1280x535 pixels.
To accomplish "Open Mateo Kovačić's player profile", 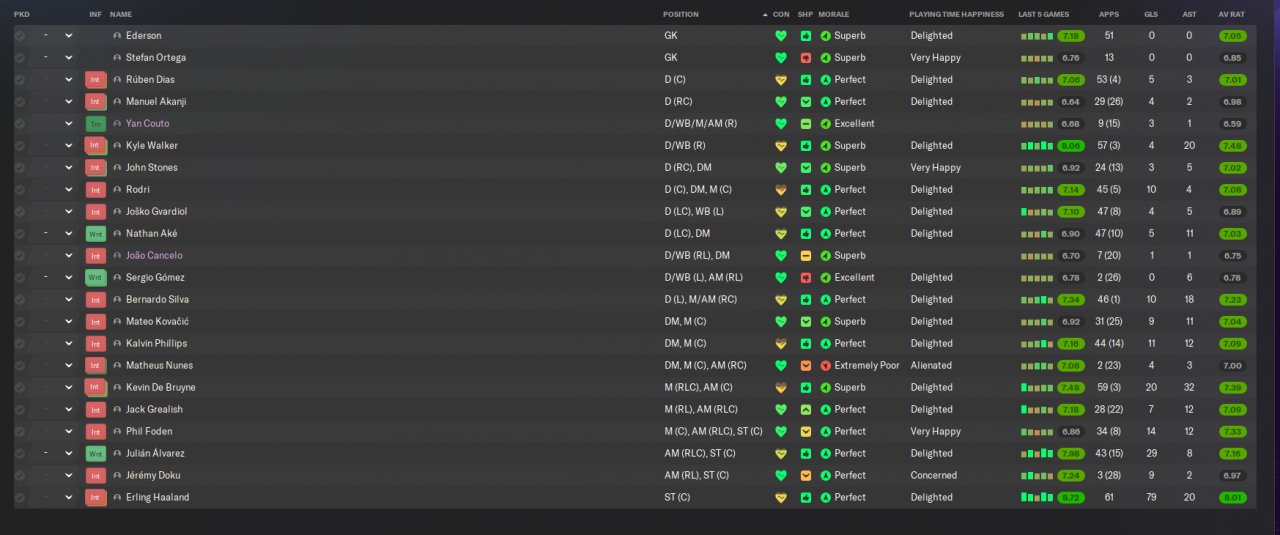I will (157, 322).
